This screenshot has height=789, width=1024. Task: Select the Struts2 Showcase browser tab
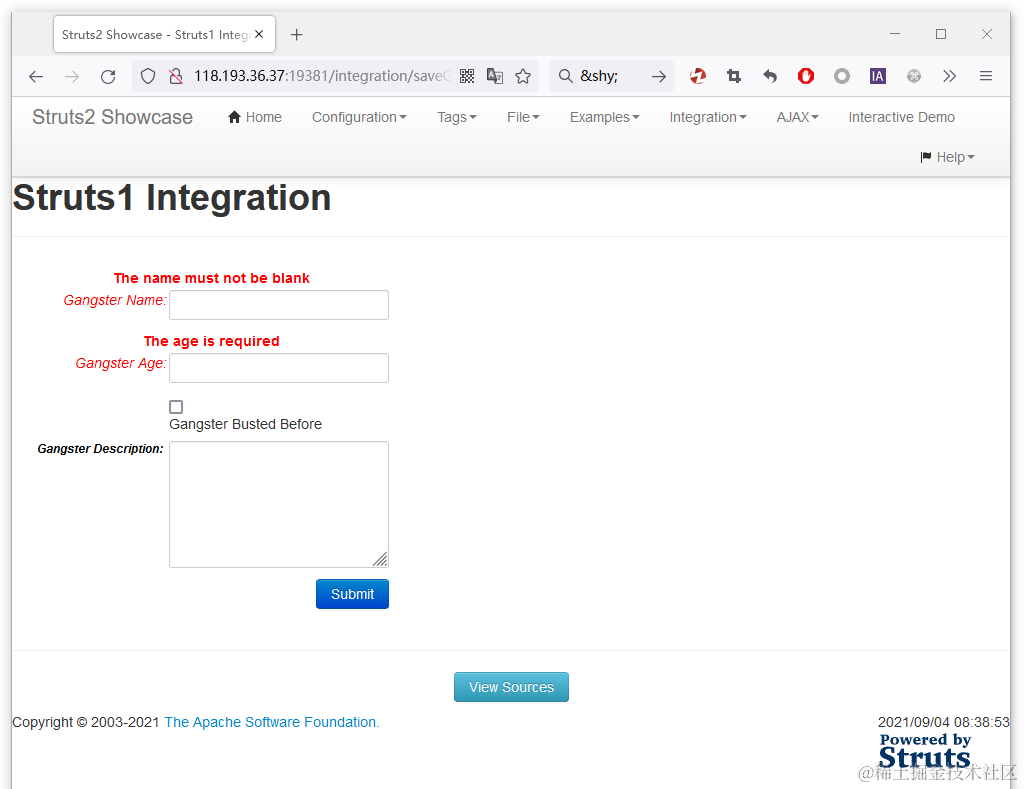(157, 35)
